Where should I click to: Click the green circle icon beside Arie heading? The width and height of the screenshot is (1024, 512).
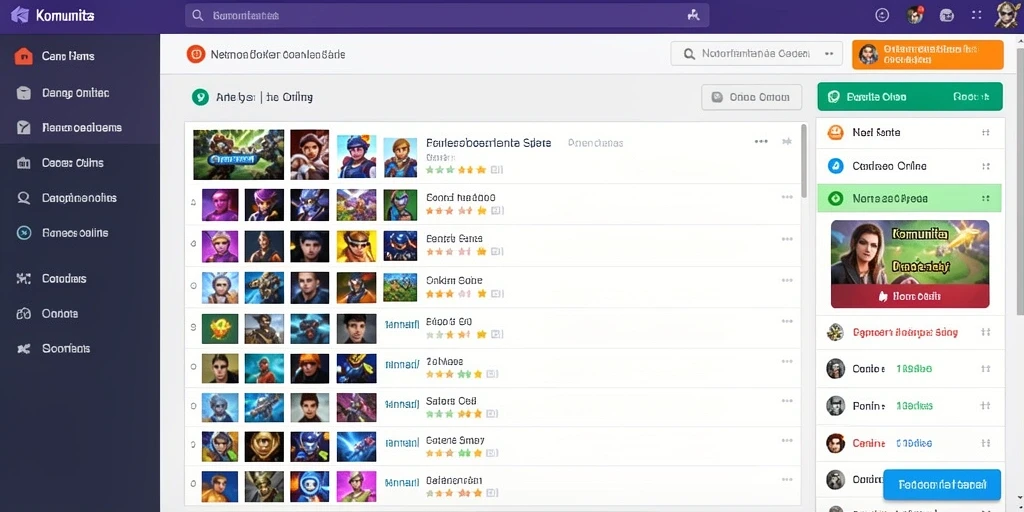(200, 97)
